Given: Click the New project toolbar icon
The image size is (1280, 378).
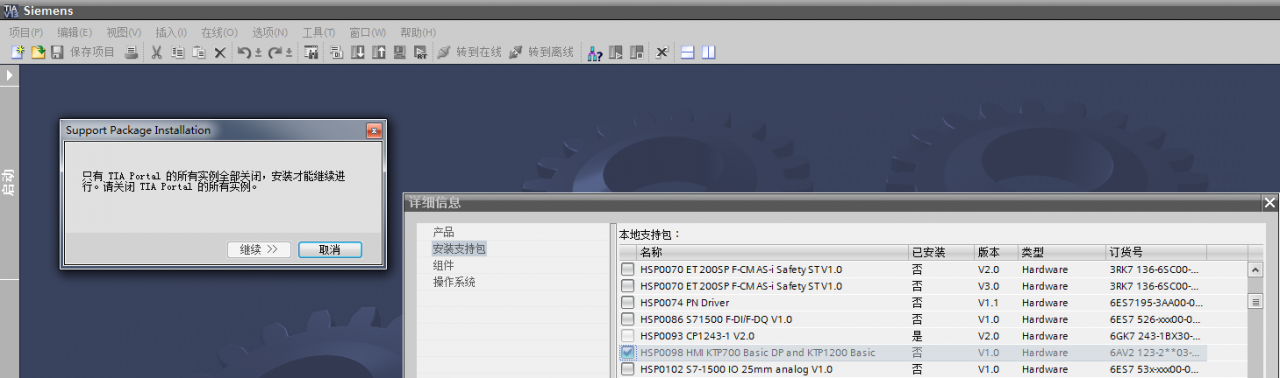Looking at the screenshot, I should (18, 52).
